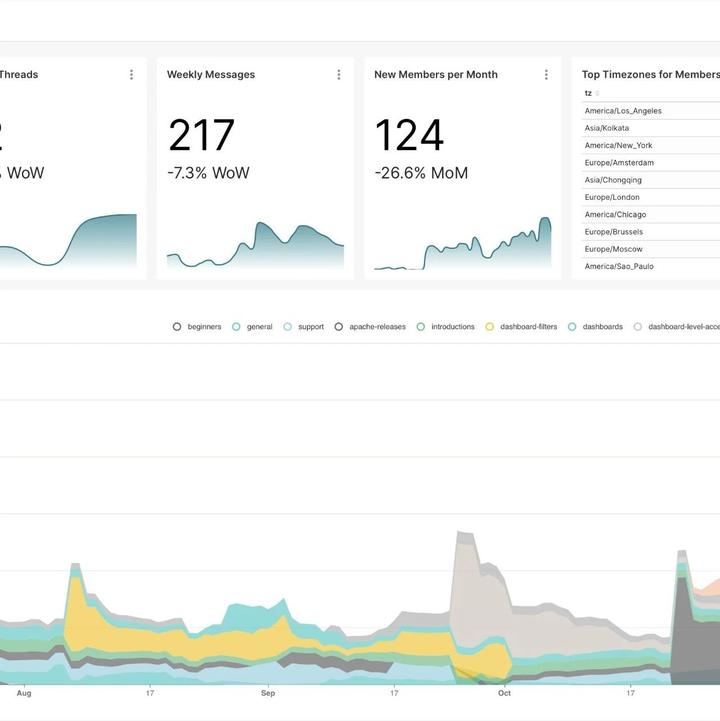Click the 217 Weekly Messages big number
Screen dimensions: 720x721
point(201,135)
